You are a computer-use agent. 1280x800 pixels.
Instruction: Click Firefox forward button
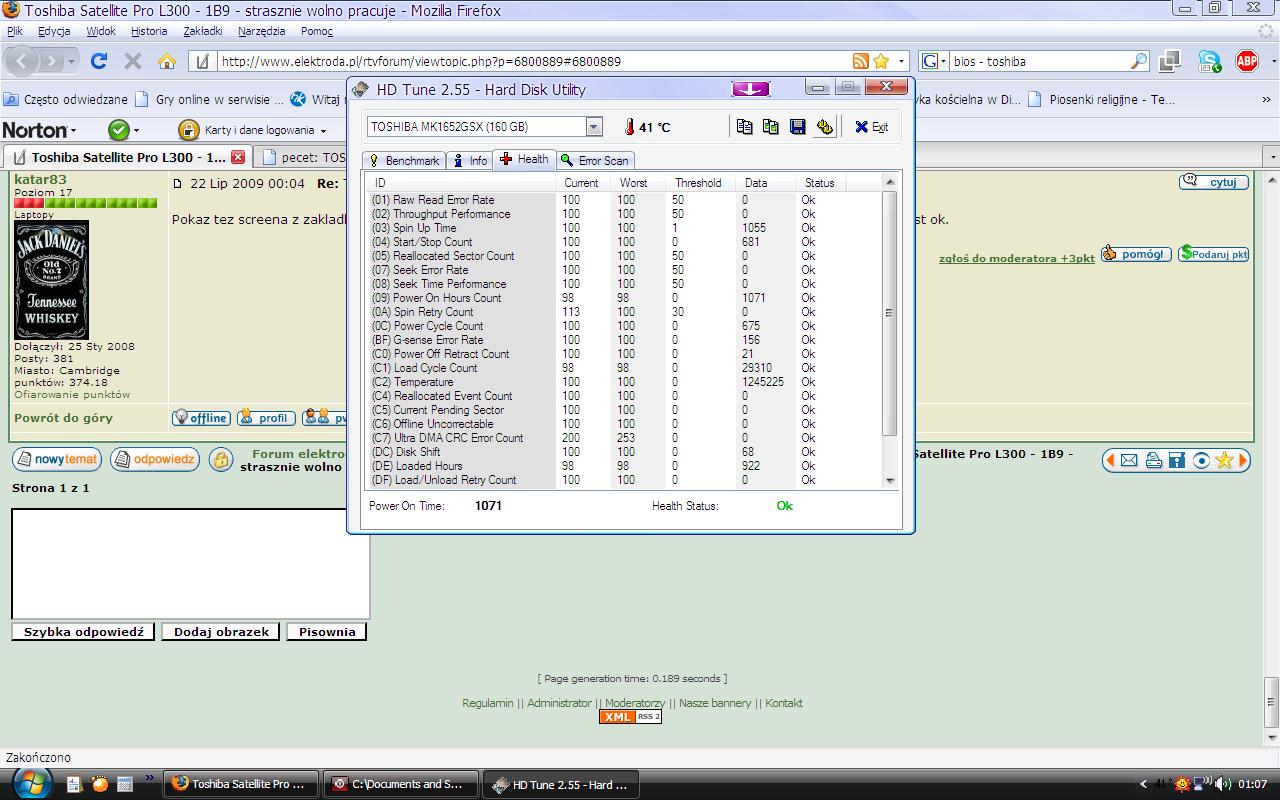tap(52, 61)
